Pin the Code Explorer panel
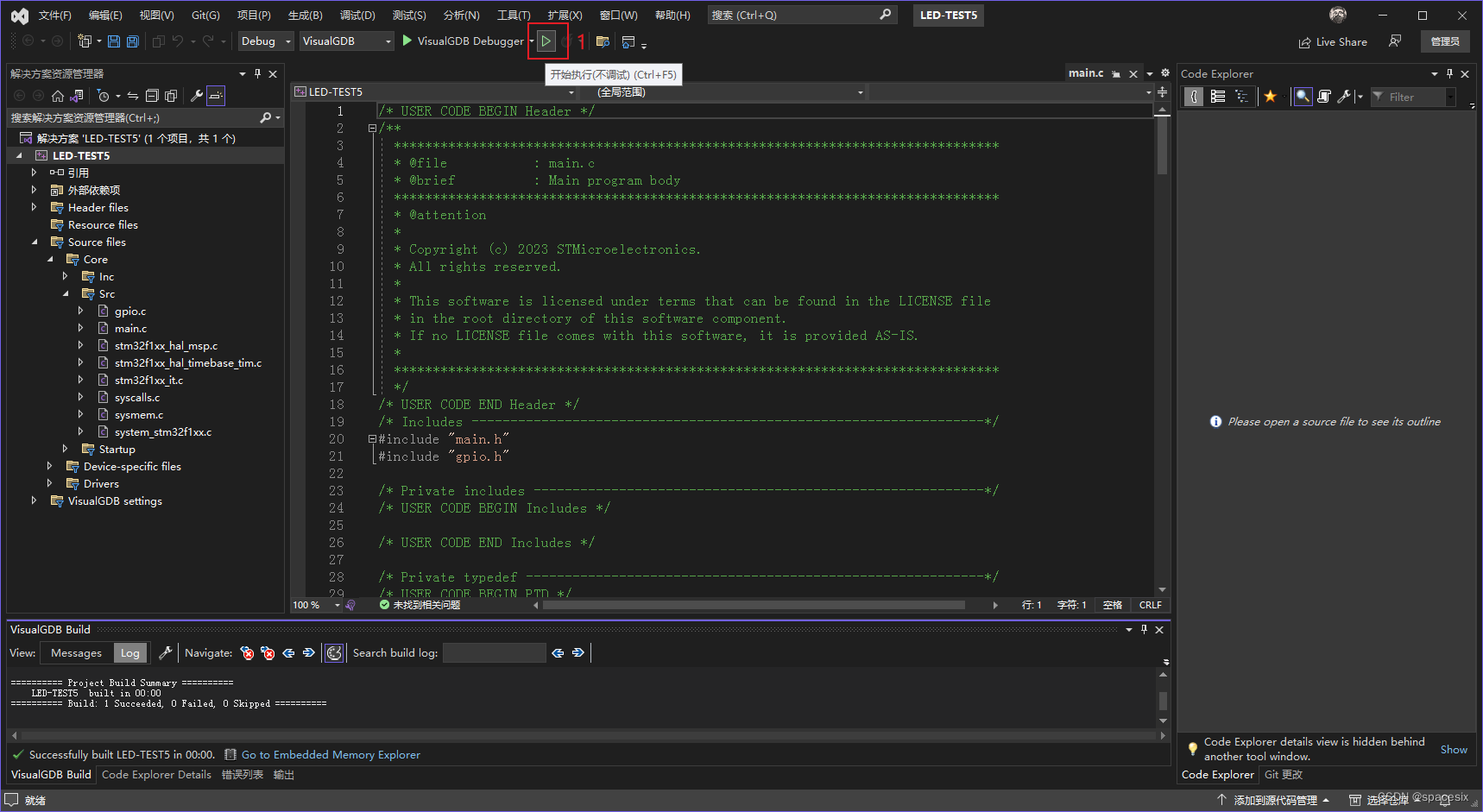 [x=1449, y=73]
